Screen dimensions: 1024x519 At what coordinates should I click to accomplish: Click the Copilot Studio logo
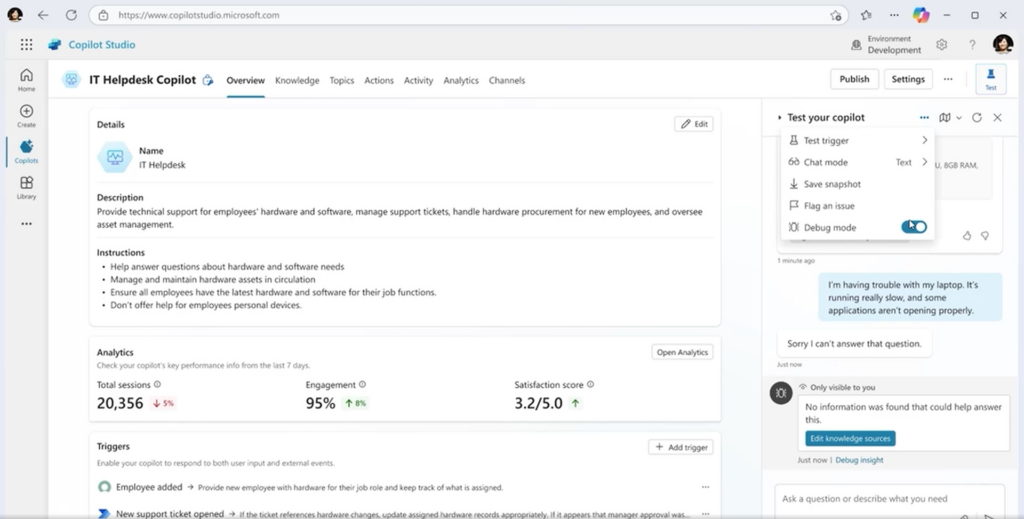(x=55, y=44)
